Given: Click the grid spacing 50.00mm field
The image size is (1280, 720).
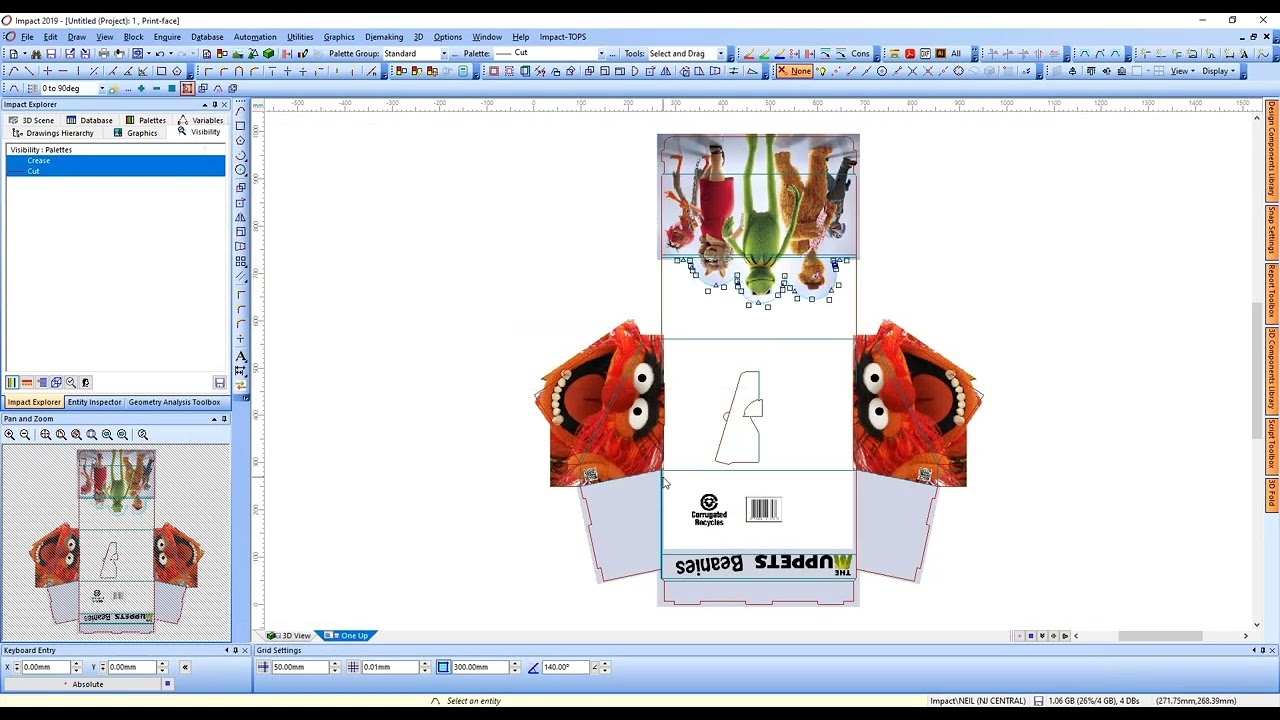Looking at the screenshot, I should (x=299, y=667).
